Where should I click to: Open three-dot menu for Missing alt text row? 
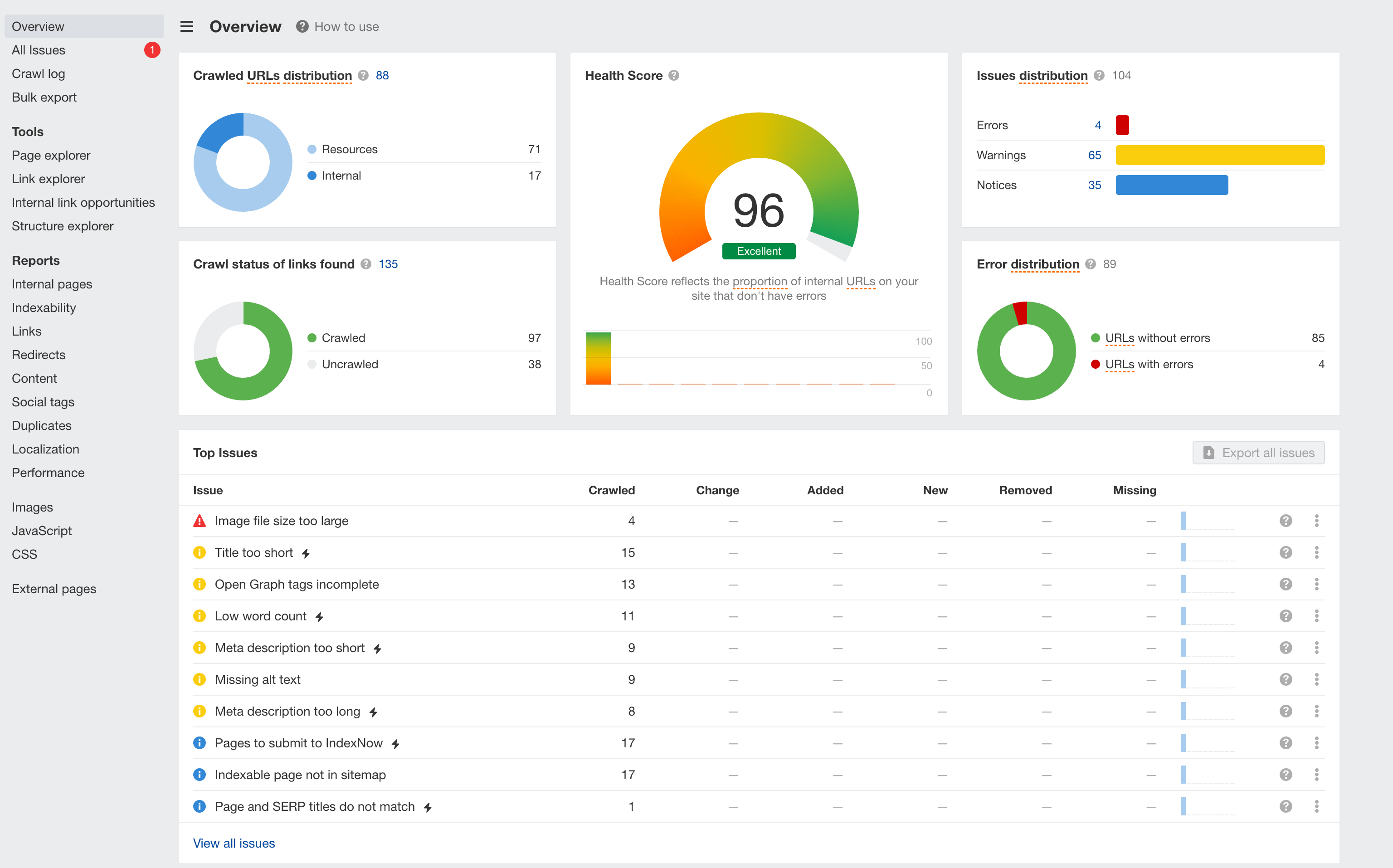pyautogui.click(x=1316, y=679)
